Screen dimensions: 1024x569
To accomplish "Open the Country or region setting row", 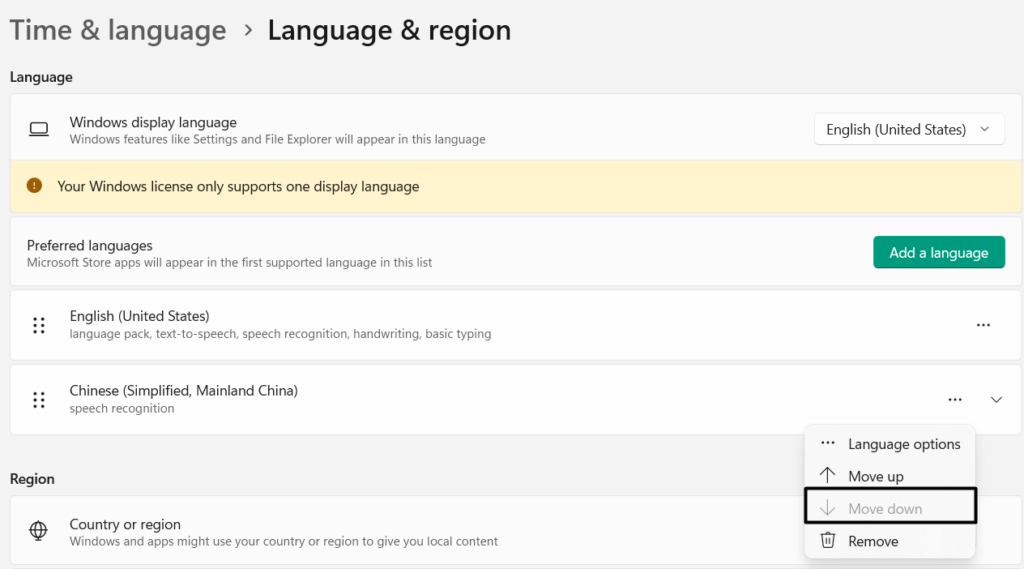I will click(400, 532).
